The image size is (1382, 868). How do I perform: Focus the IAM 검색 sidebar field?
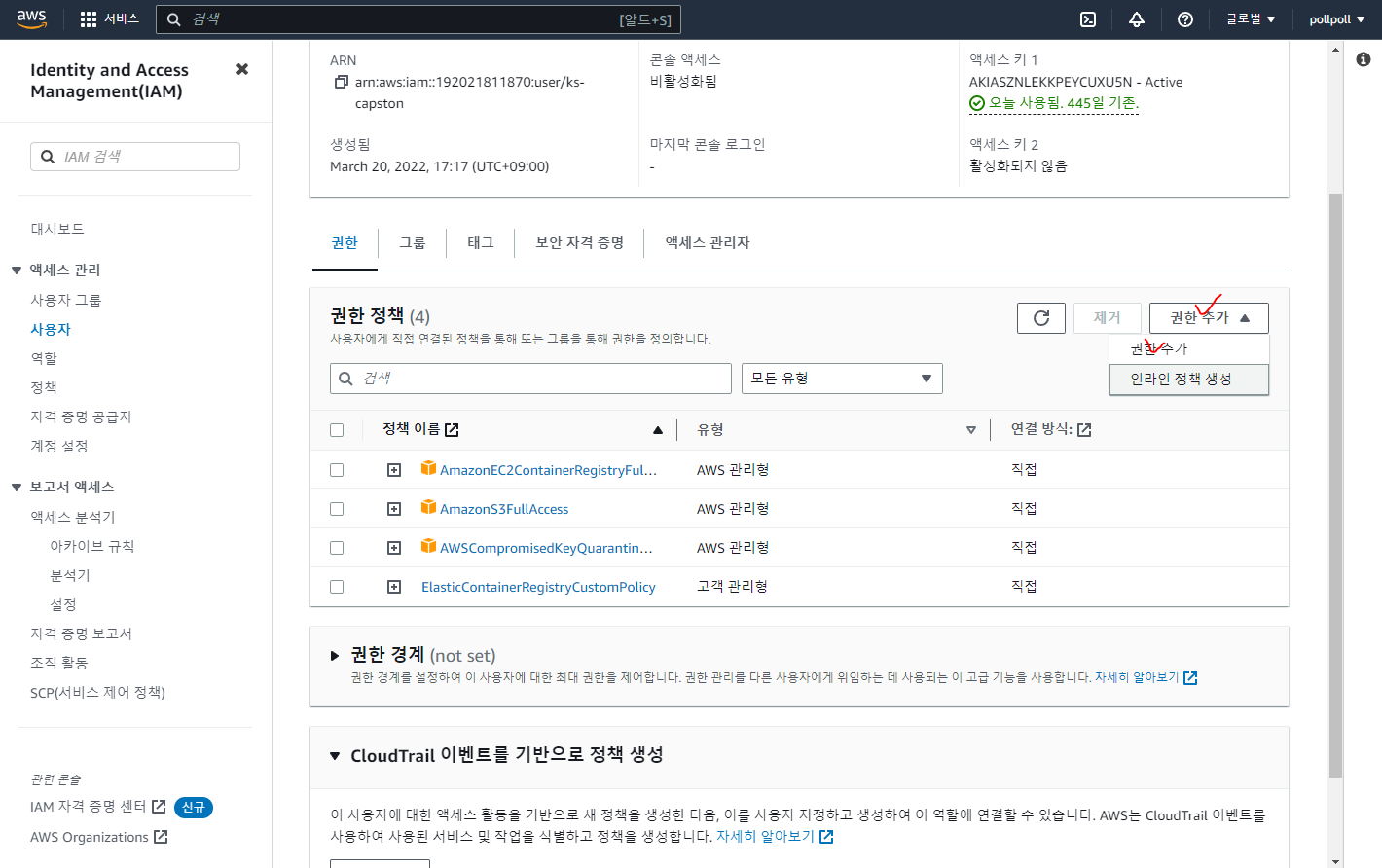pyautogui.click(x=135, y=157)
